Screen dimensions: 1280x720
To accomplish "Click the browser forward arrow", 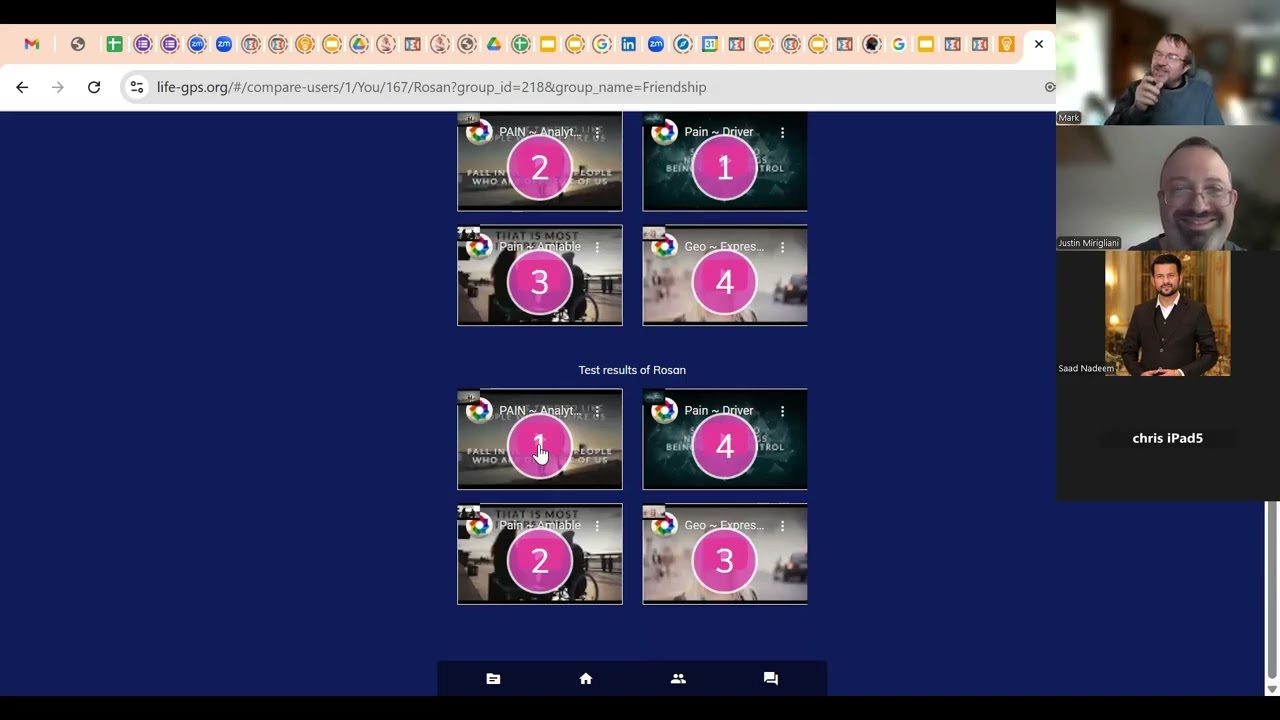I will pyautogui.click(x=58, y=87).
